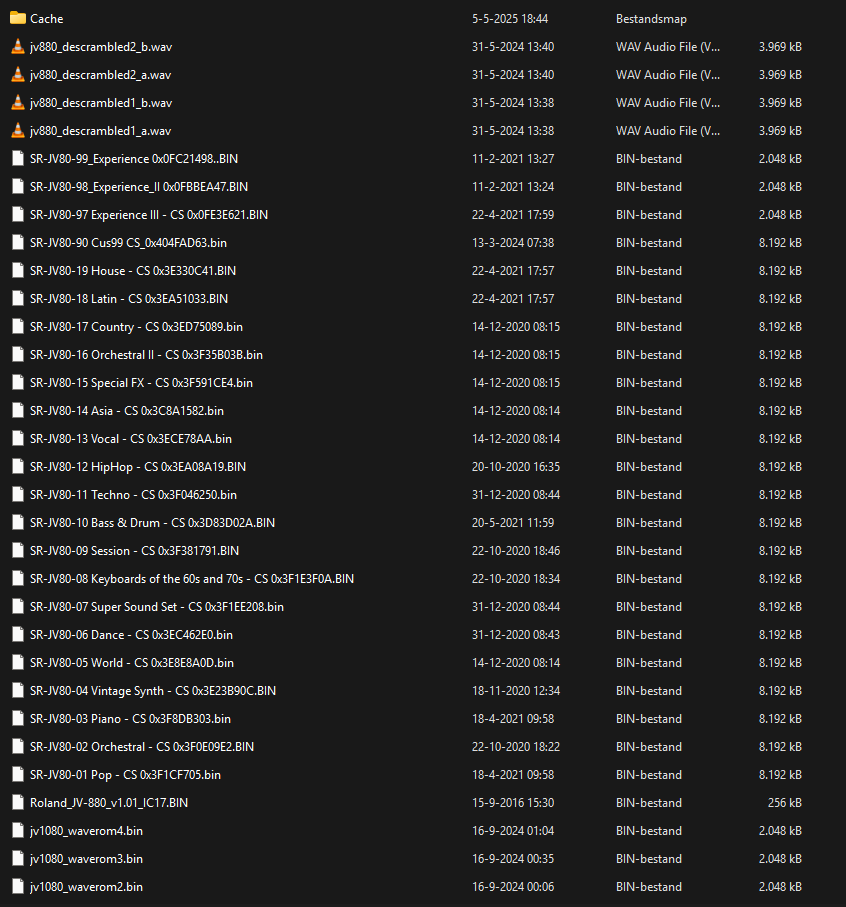
Task: Click the file name 'SR-JV80-99_Experience 0x0FC21498..BIN'
Action: point(134,158)
